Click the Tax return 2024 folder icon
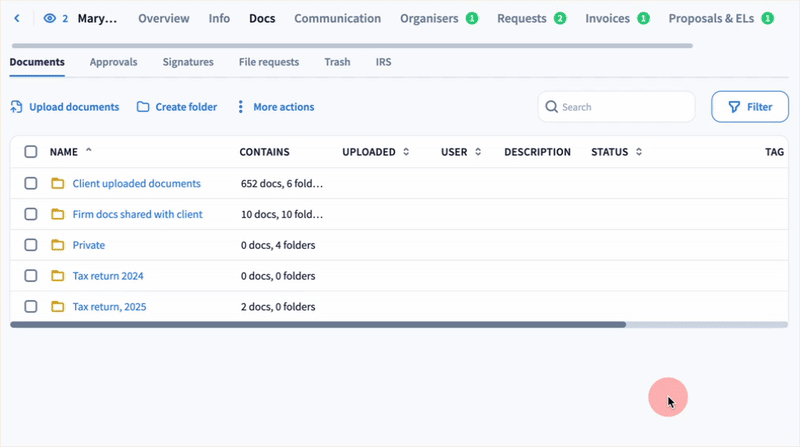The height and width of the screenshot is (447, 800). (x=57, y=276)
